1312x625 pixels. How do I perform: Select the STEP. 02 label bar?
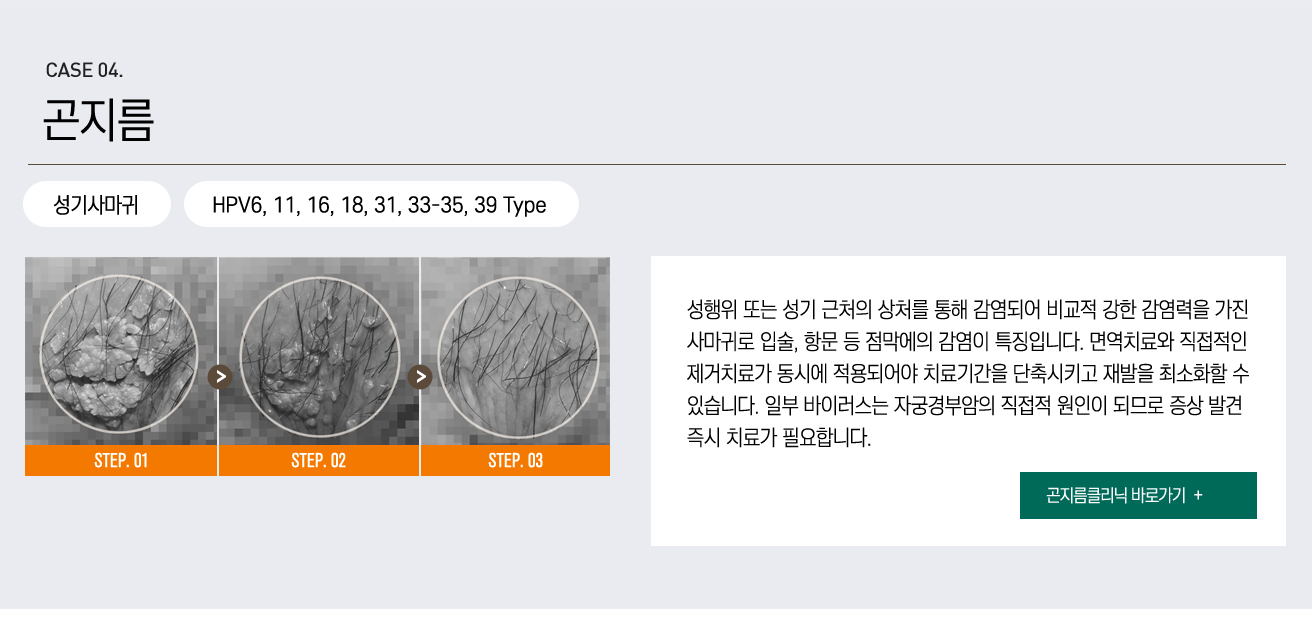[318, 461]
